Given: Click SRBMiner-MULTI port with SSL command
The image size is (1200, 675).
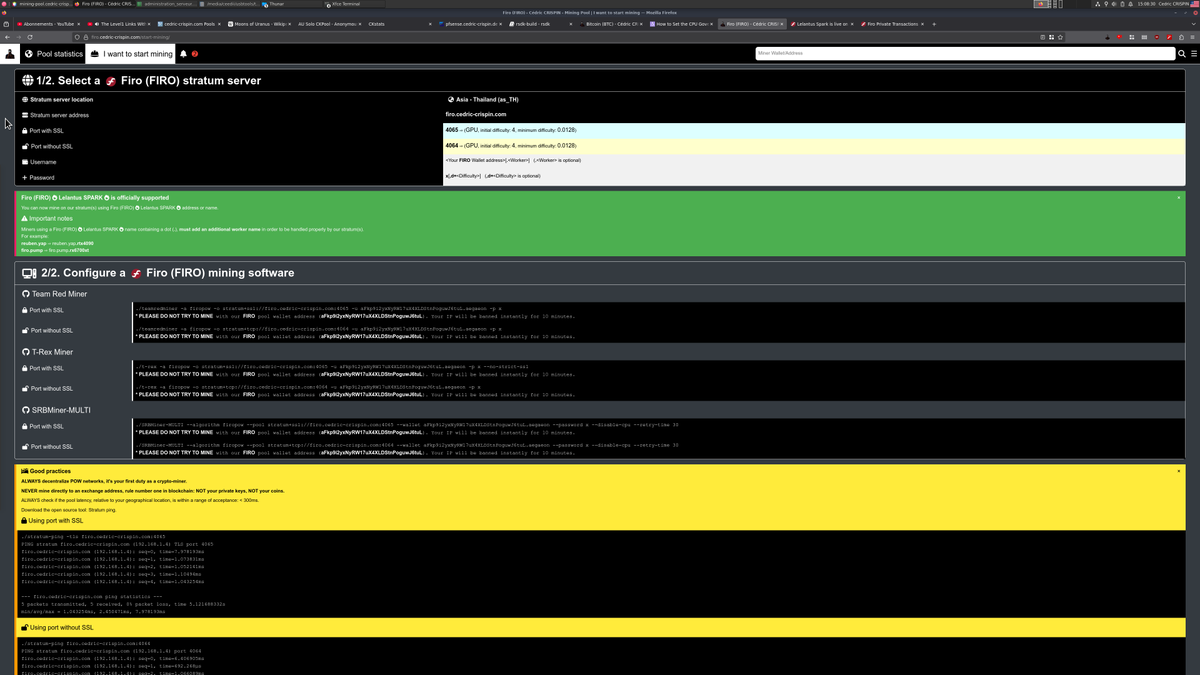Looking at the screenshot, I should pyautogui.click(x=407, y=425).
